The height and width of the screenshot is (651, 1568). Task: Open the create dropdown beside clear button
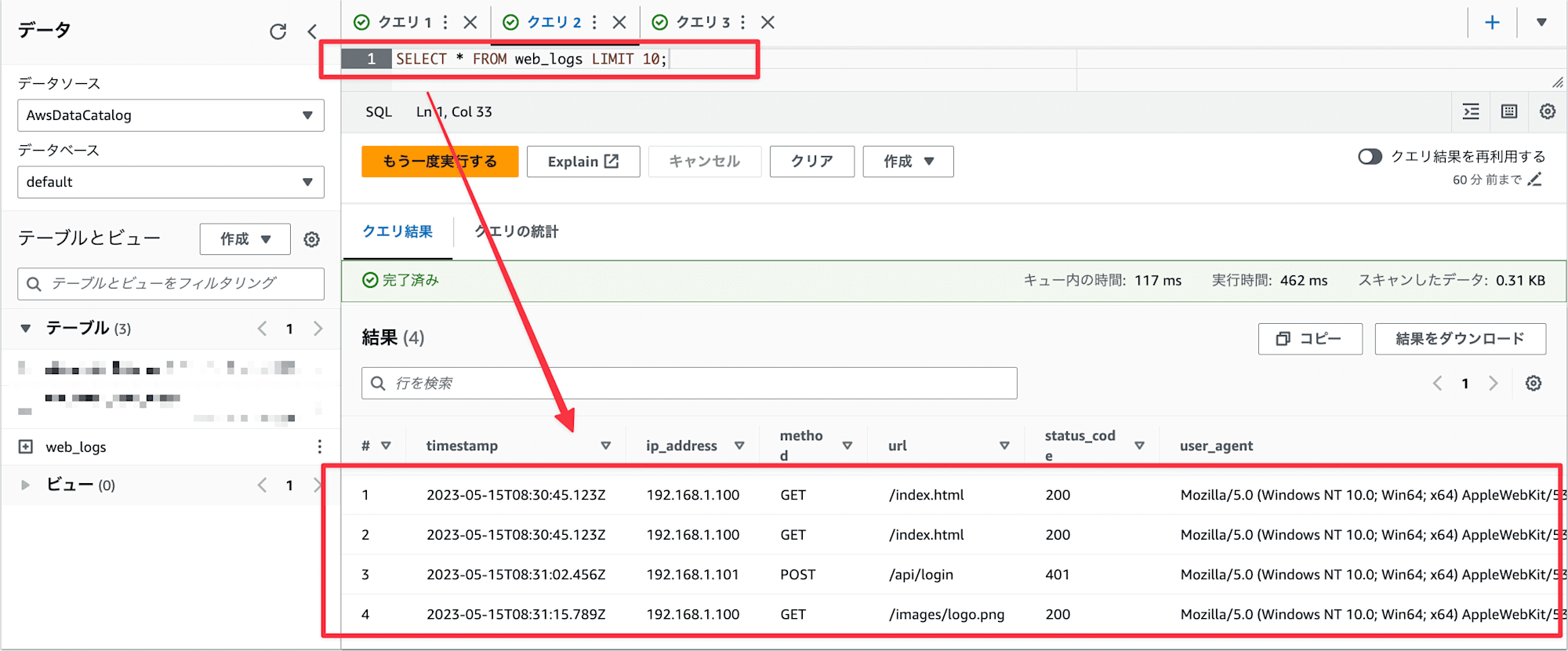(x=908, y=162)
